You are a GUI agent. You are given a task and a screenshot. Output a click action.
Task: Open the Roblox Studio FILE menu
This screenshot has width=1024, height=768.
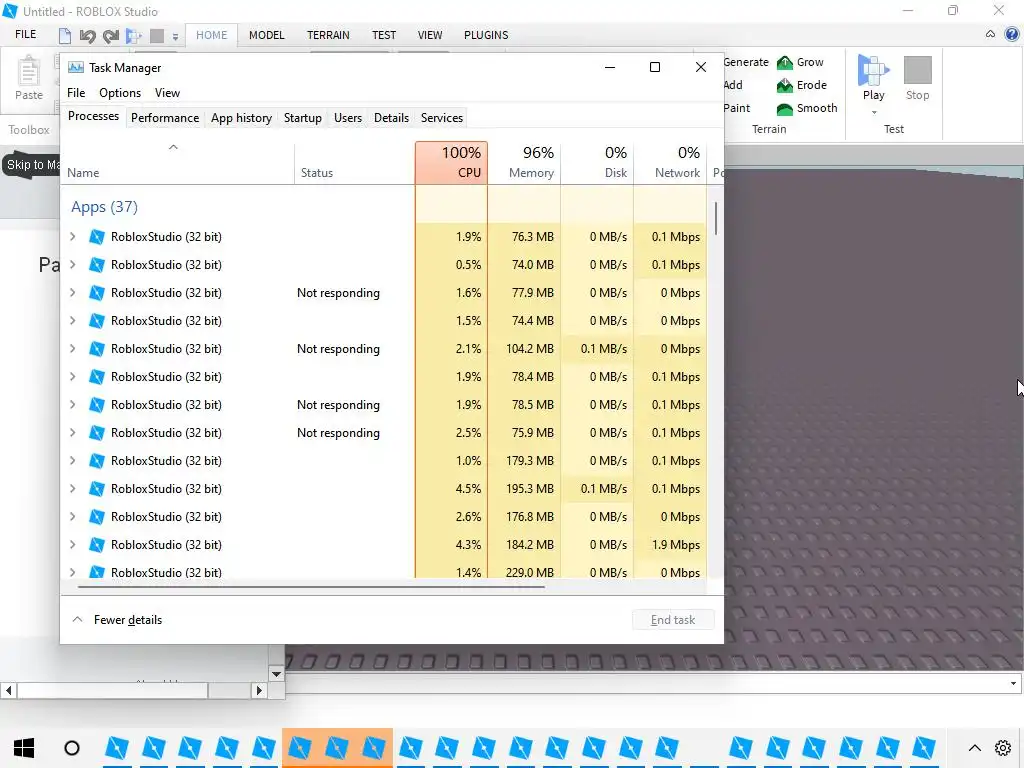25,35
